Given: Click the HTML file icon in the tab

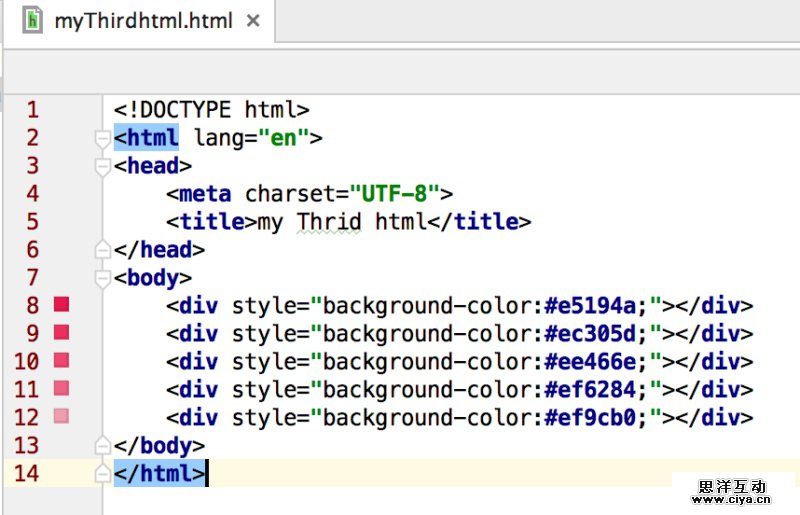Looking at the screenshot, I should (x=33, y=20).
